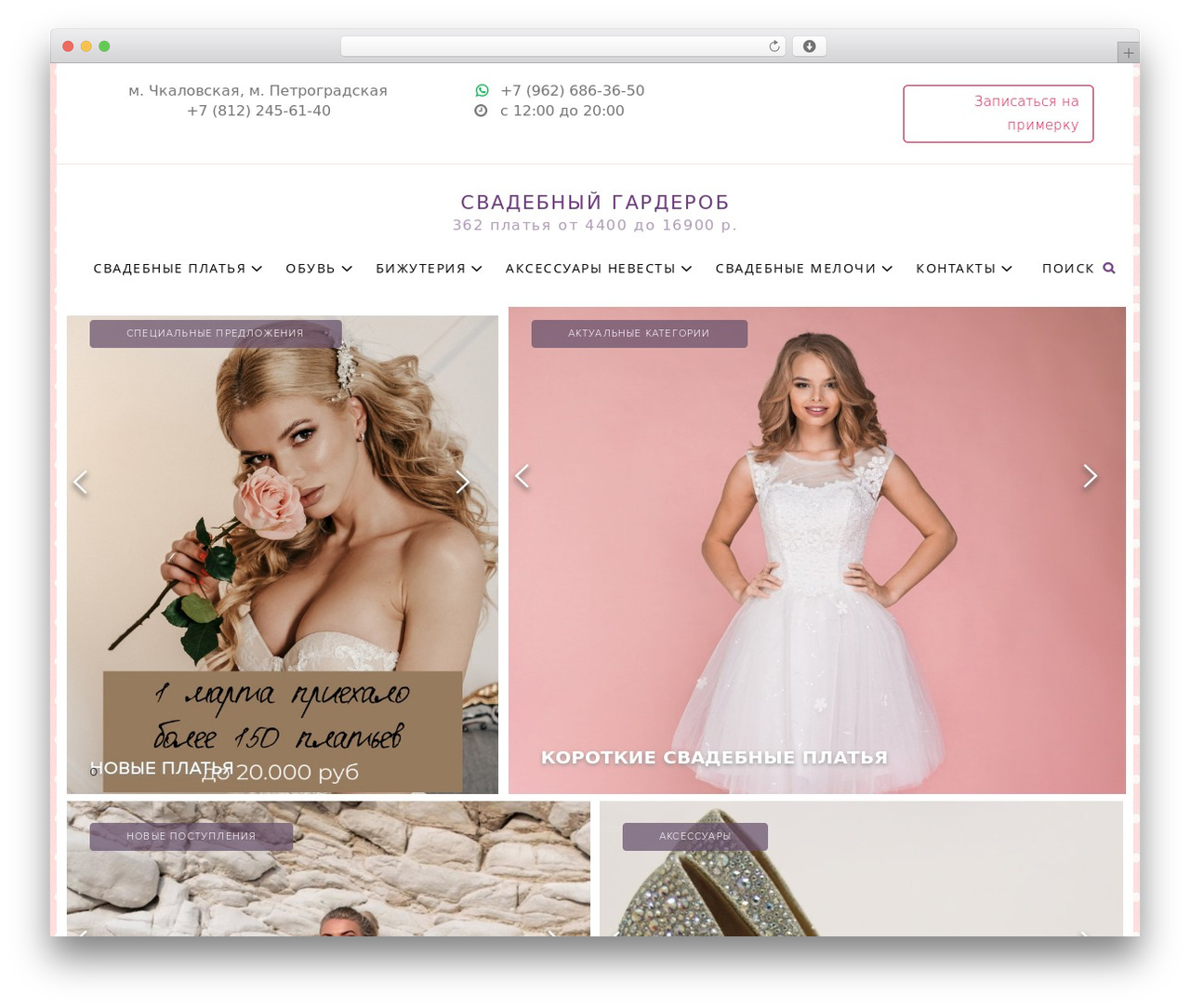Select the АКСЕССУАРЫ label

[694, 837]
